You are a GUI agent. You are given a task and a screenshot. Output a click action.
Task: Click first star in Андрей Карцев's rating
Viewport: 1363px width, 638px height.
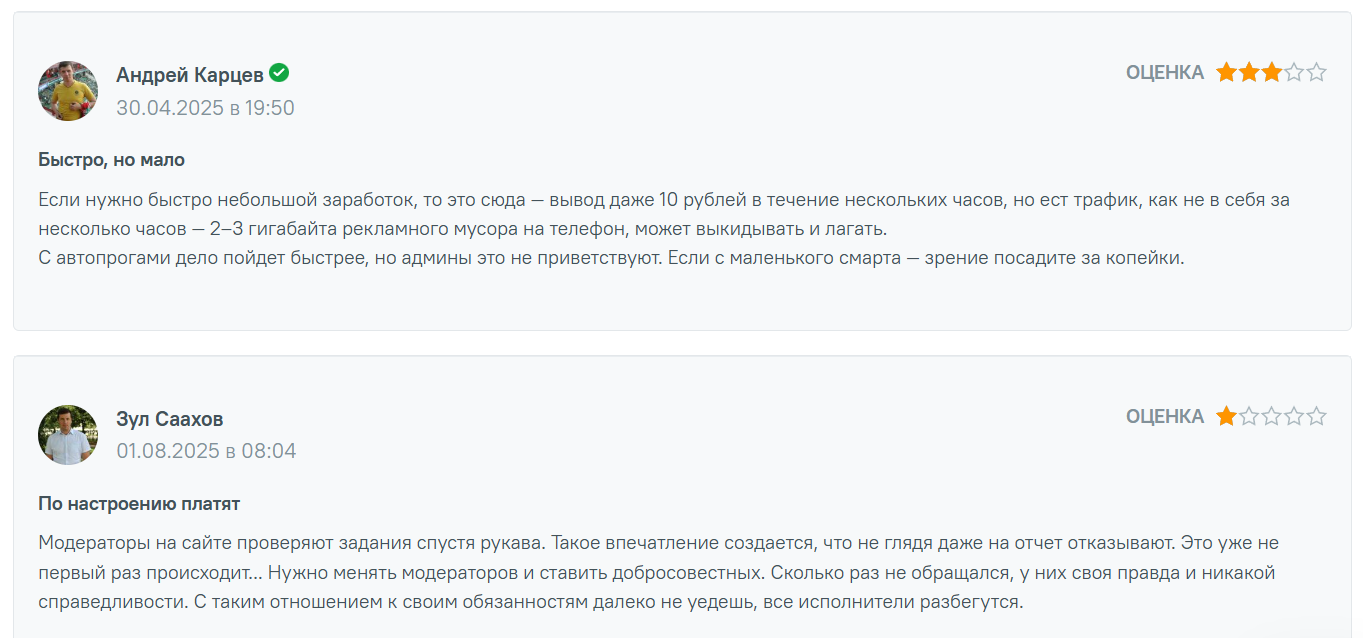[x=1226, y=72]
